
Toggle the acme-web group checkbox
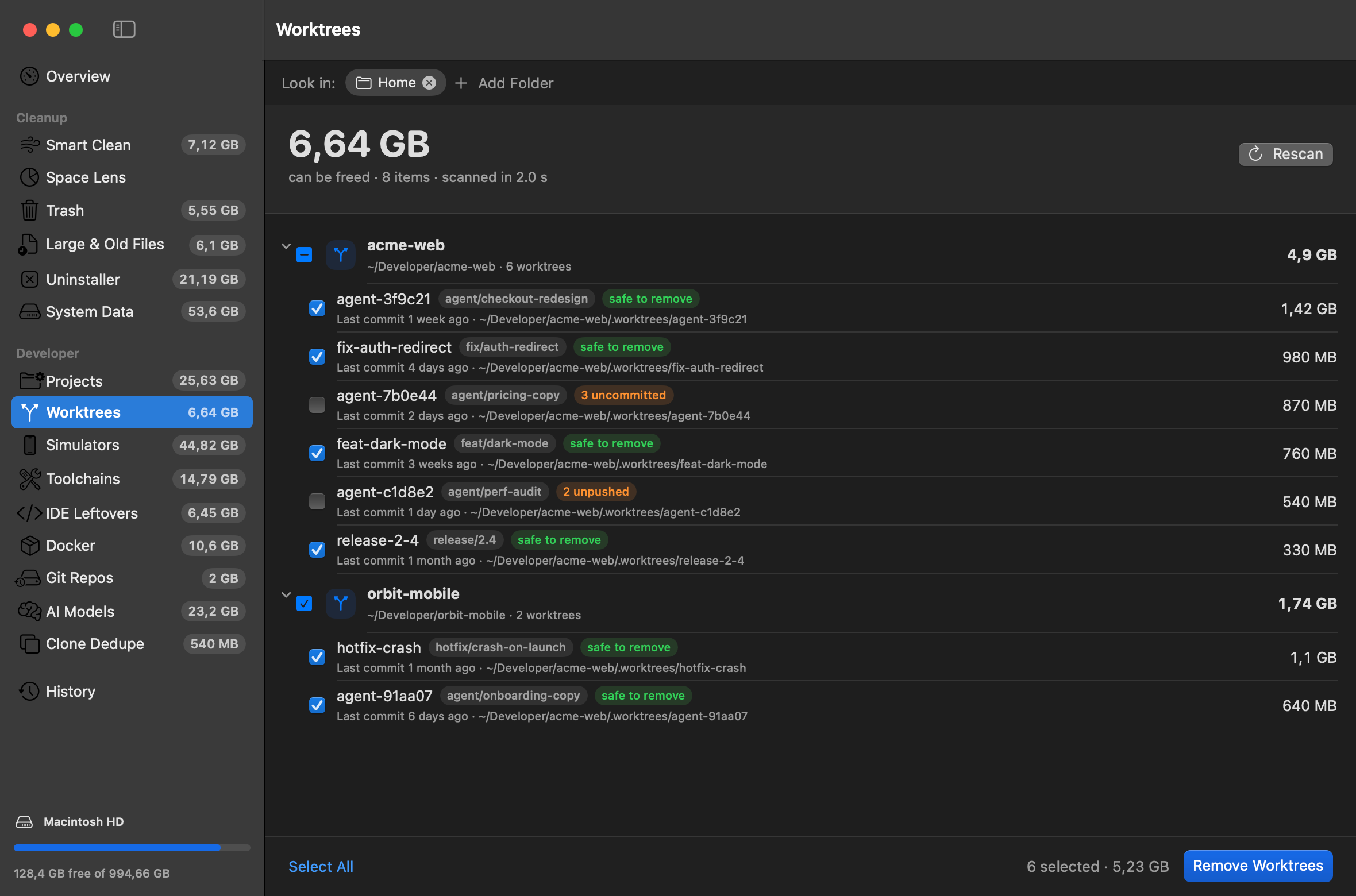point(305,254)
